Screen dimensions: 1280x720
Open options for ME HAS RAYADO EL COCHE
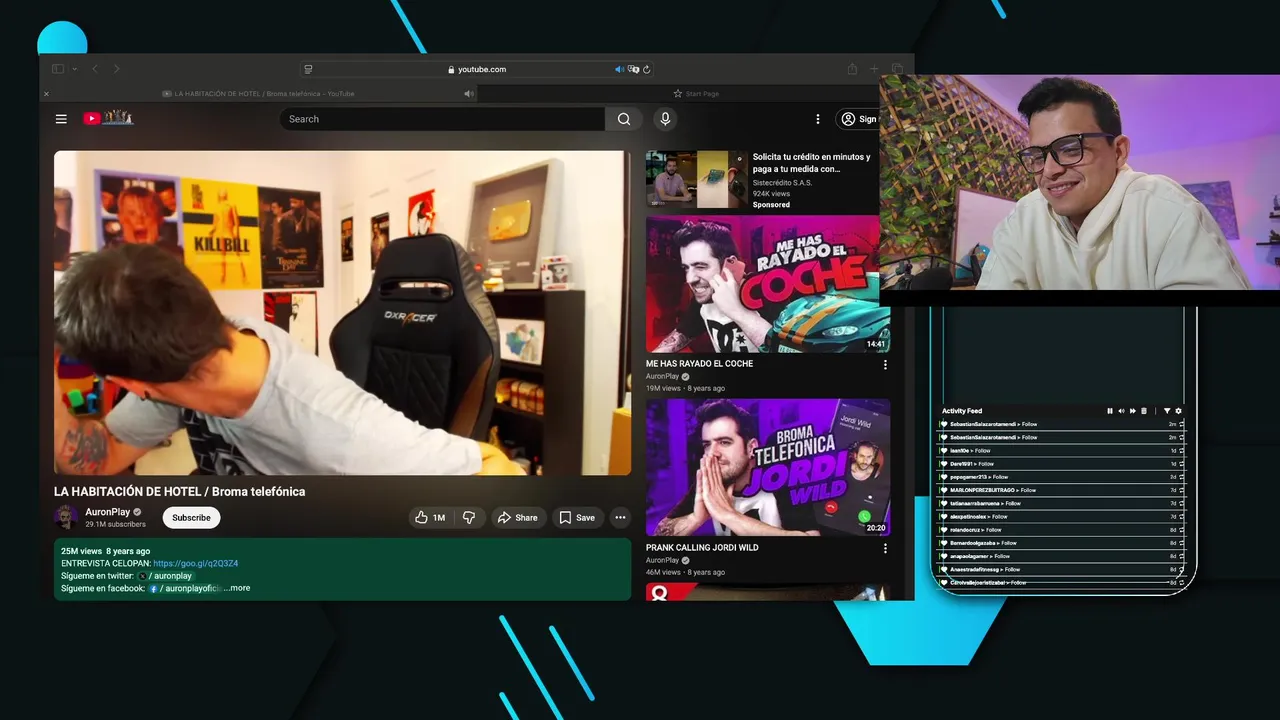[x=884, y=365]
